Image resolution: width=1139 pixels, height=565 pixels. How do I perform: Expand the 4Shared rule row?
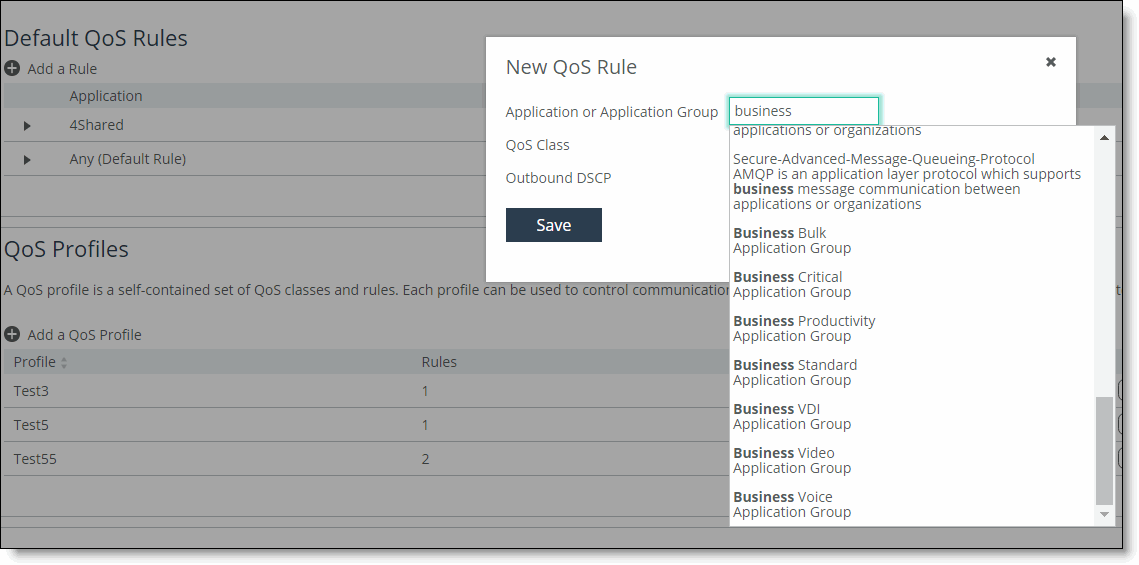27,126
